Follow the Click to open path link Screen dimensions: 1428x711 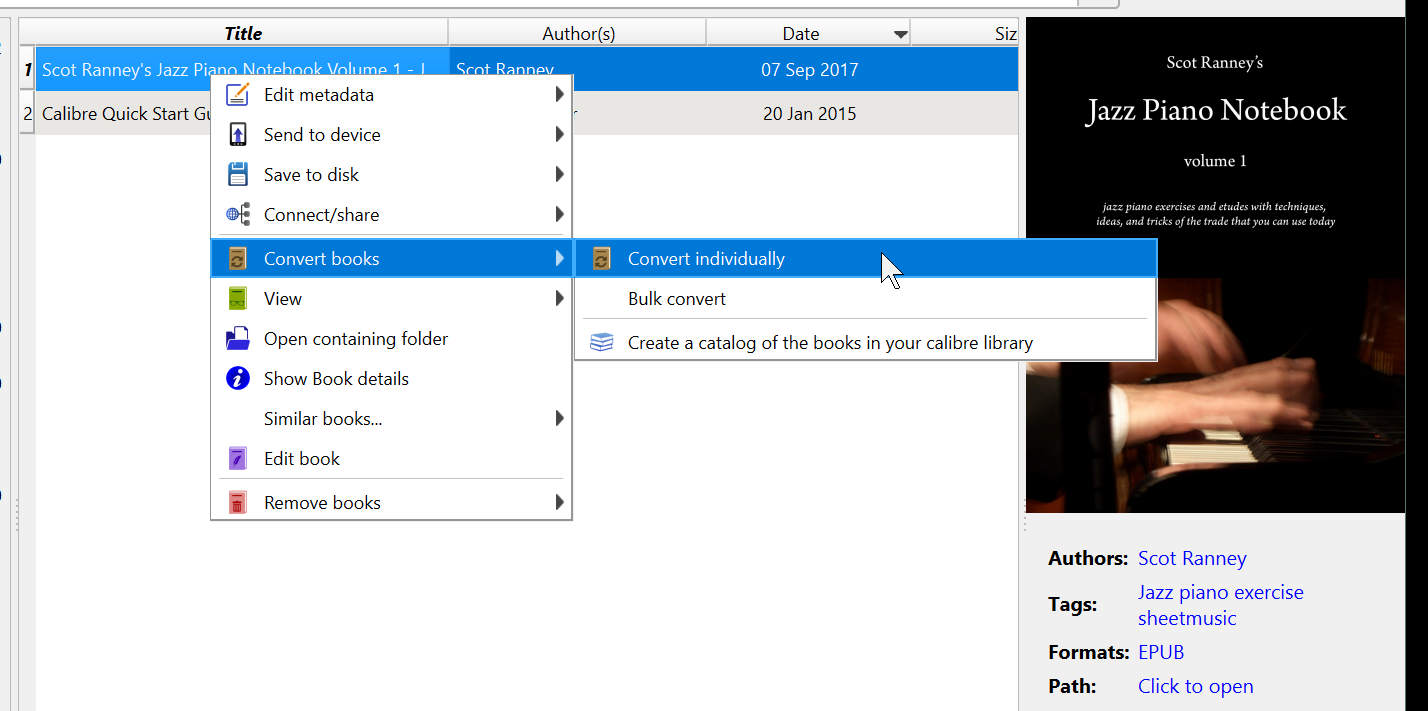click(x=1195, y=687)
